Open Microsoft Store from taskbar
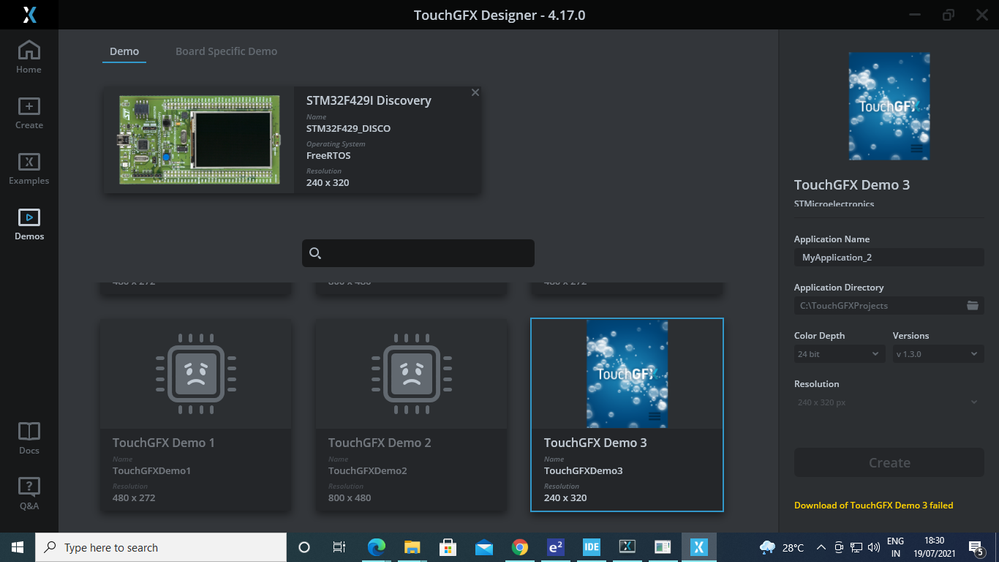The height and width of the screenshot is (562, 999). [x=448, y=547]
